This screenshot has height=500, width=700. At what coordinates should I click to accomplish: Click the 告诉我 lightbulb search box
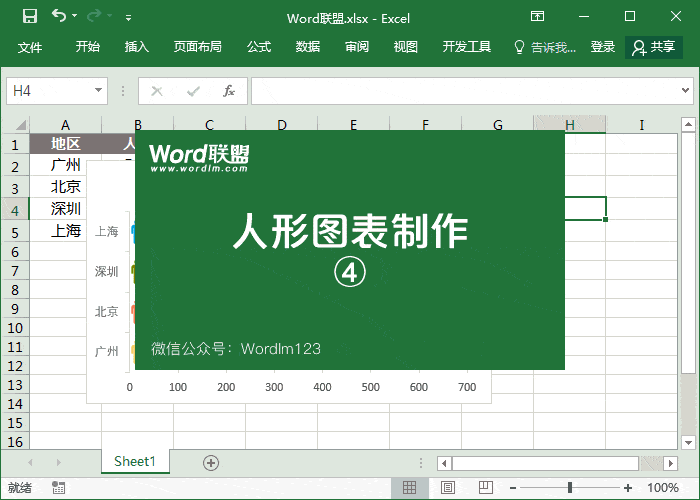(x=545, y=47)
